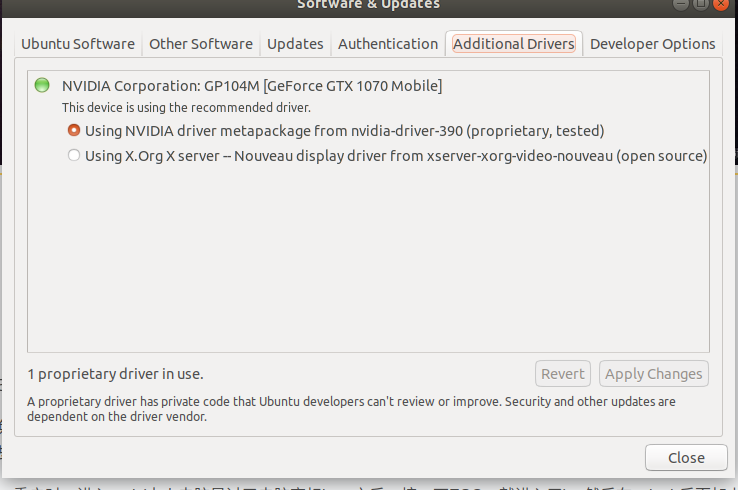Close the Software & Updates dialog
Viewport: 738px width, 490px height.
click(x=686, y=458)
